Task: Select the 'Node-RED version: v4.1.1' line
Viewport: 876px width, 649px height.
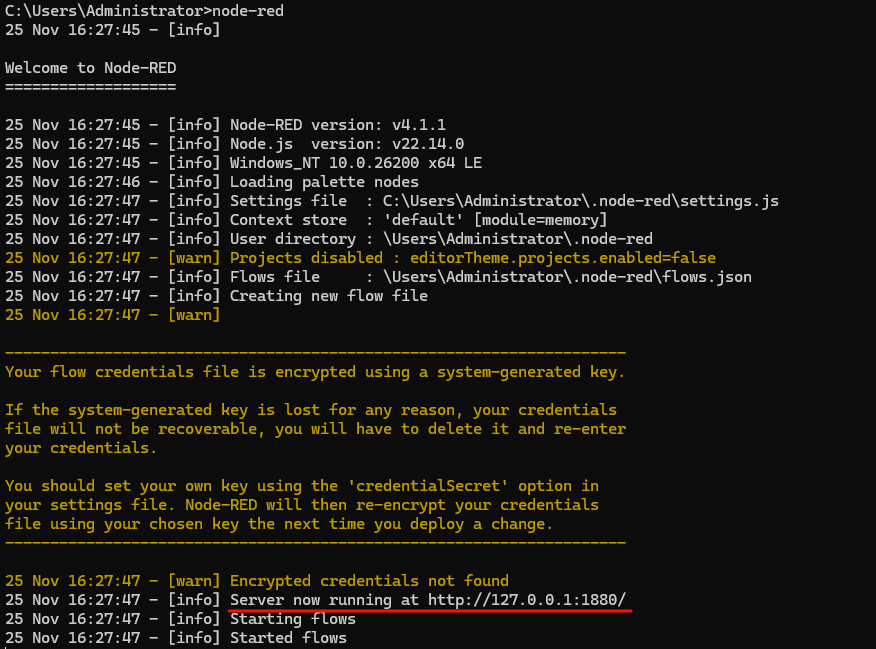Action: pyautogui.click(x=226, y=125)
